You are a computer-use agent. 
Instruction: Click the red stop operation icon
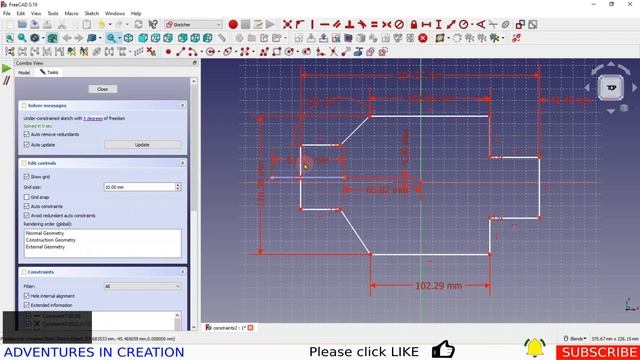[x=423, y=38]
